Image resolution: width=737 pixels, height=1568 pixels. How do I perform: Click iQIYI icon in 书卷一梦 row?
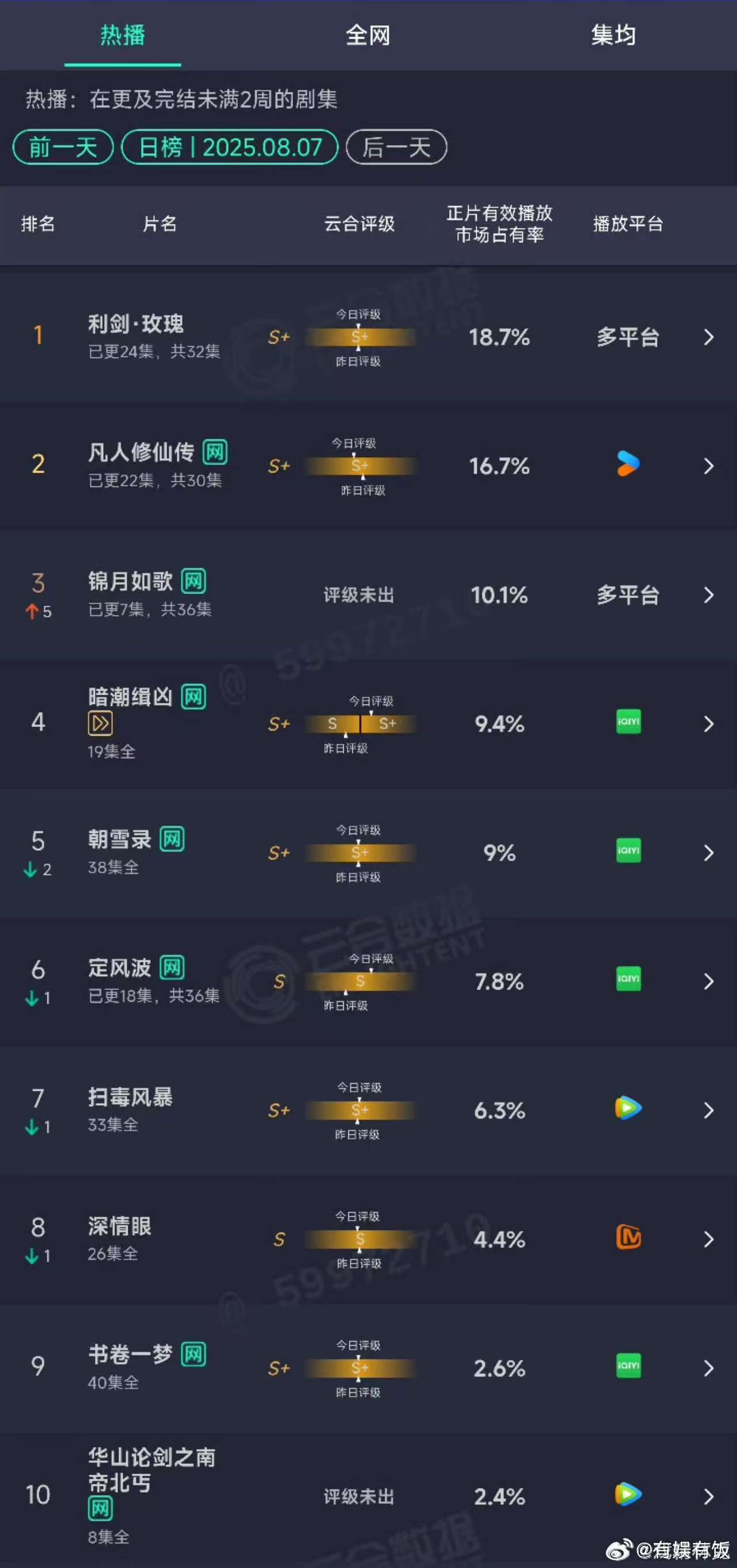pos(628,1366)
